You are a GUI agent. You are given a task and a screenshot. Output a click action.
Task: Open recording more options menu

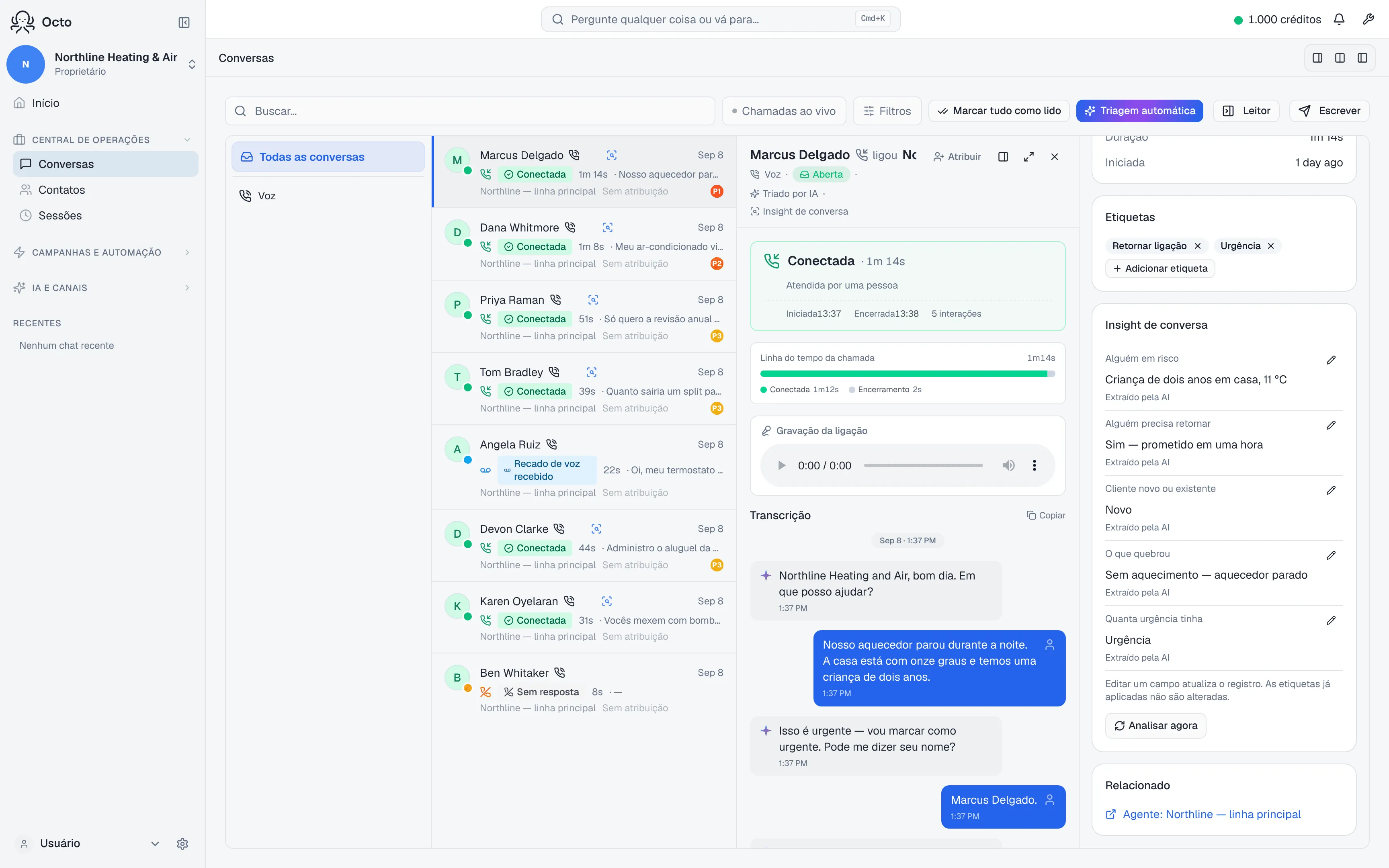[1034, 466]
